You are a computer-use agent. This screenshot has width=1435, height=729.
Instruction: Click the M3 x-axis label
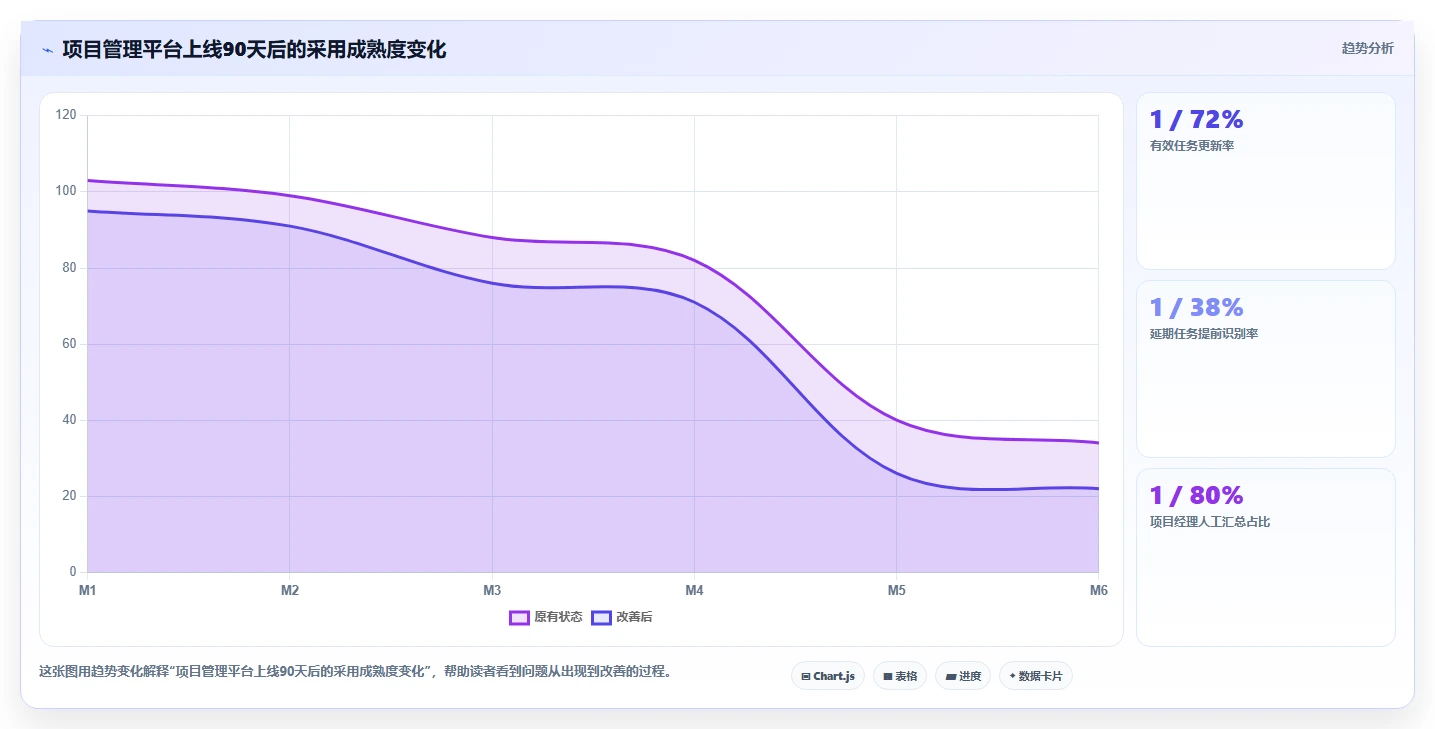(x=492, y=590)
